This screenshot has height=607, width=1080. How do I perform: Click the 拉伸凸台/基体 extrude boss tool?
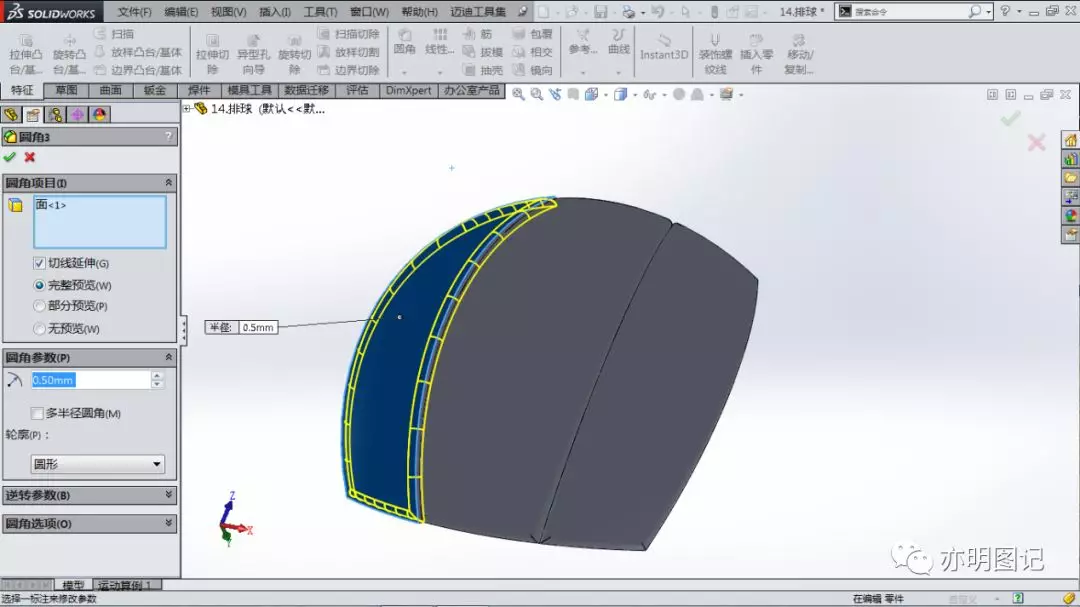(25, 54)
